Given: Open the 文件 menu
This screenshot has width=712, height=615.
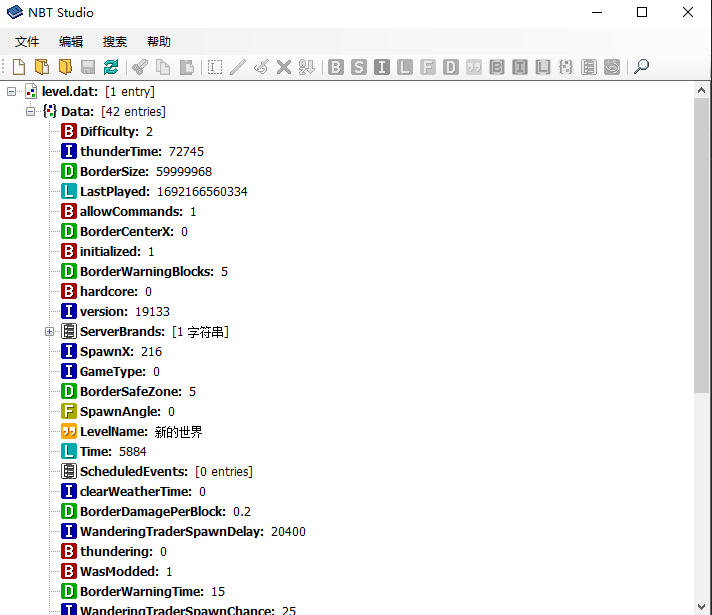Looking at the screenshot, I should (27, 42).
